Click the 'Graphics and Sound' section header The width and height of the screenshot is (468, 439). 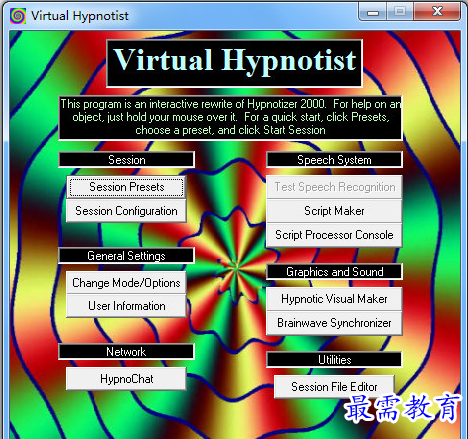click(334, 272)
